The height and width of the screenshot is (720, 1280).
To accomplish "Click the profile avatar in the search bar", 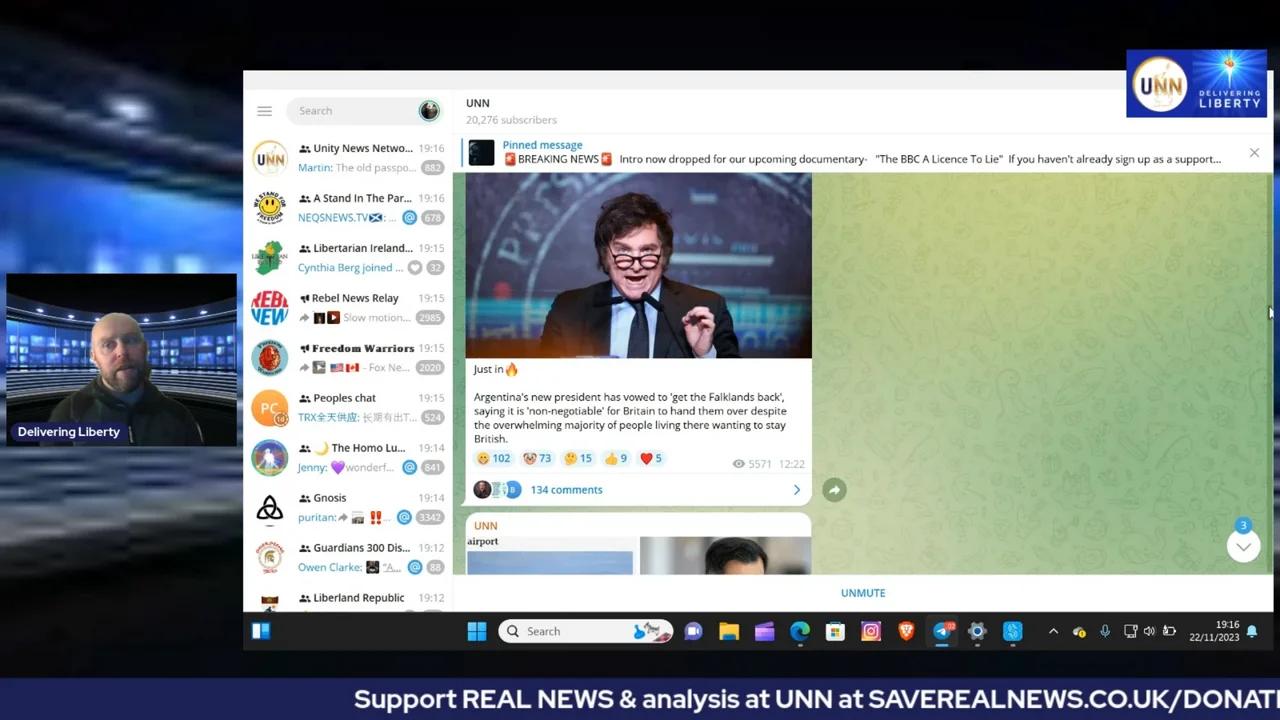I will pos(429,111).
